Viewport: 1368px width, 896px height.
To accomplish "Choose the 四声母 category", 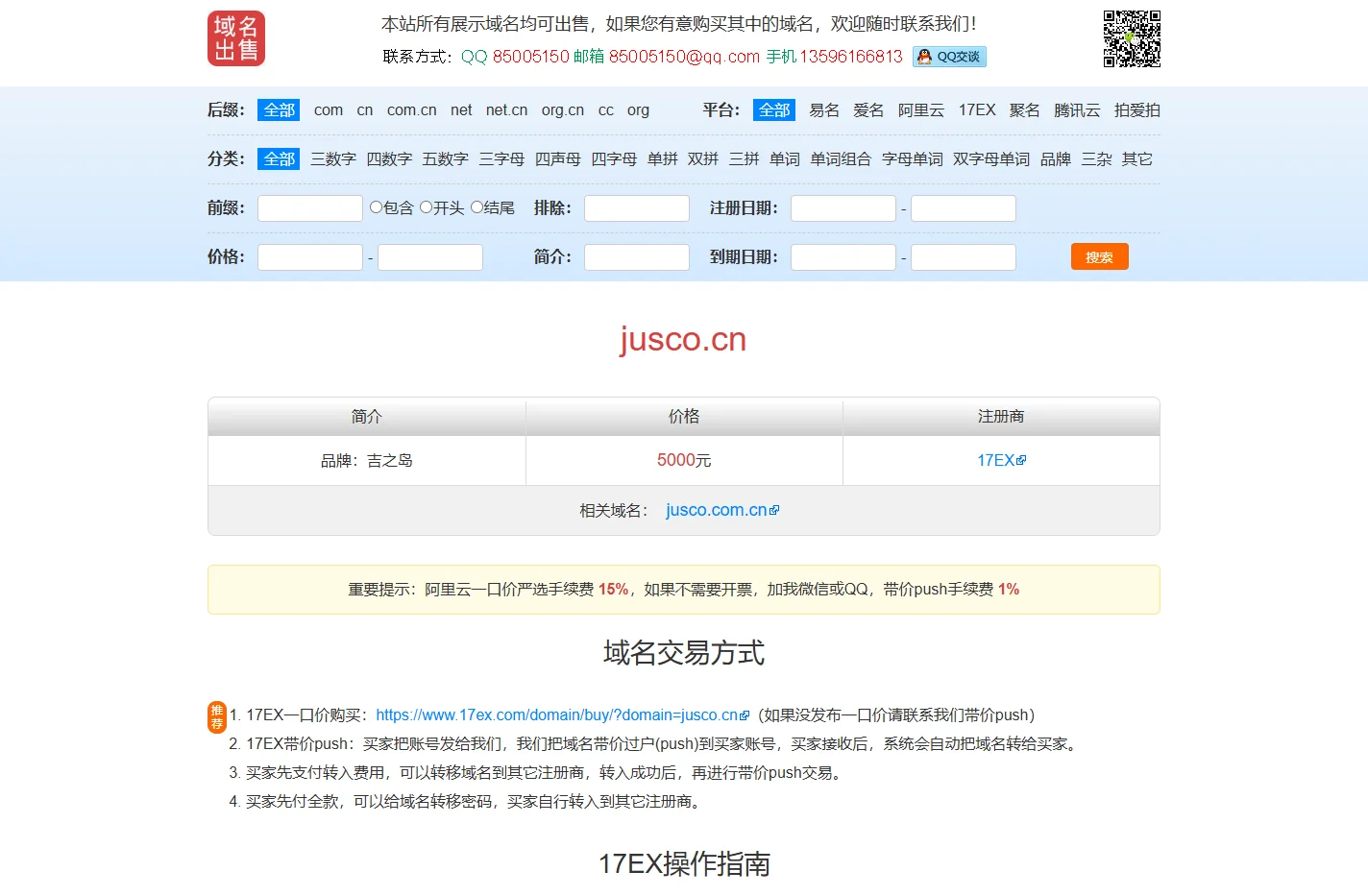I will coord(558,159).
